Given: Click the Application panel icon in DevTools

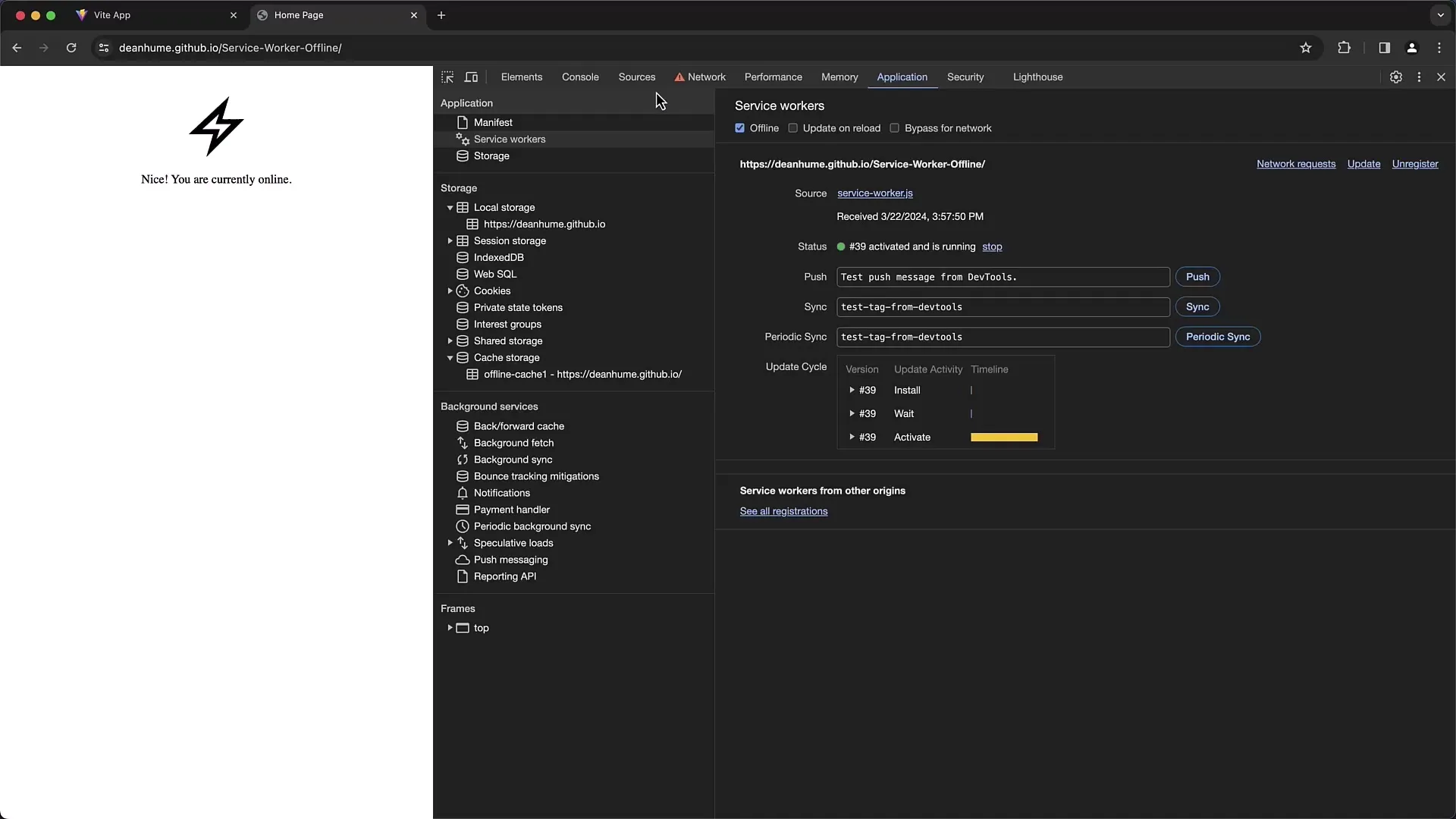Looking at the screenshot, I should click(x=901, y=77).
